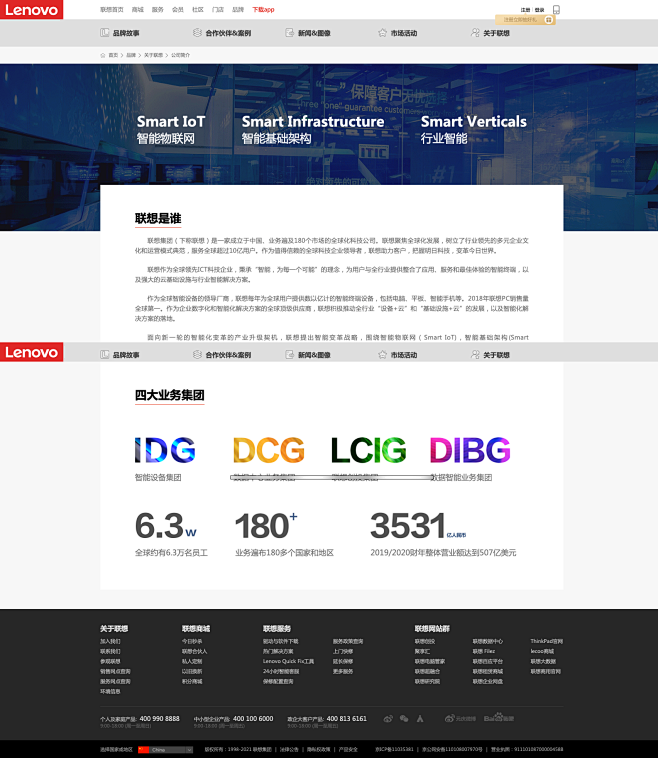Click the Lenovo logo in the top header

[x=31, y=9]
